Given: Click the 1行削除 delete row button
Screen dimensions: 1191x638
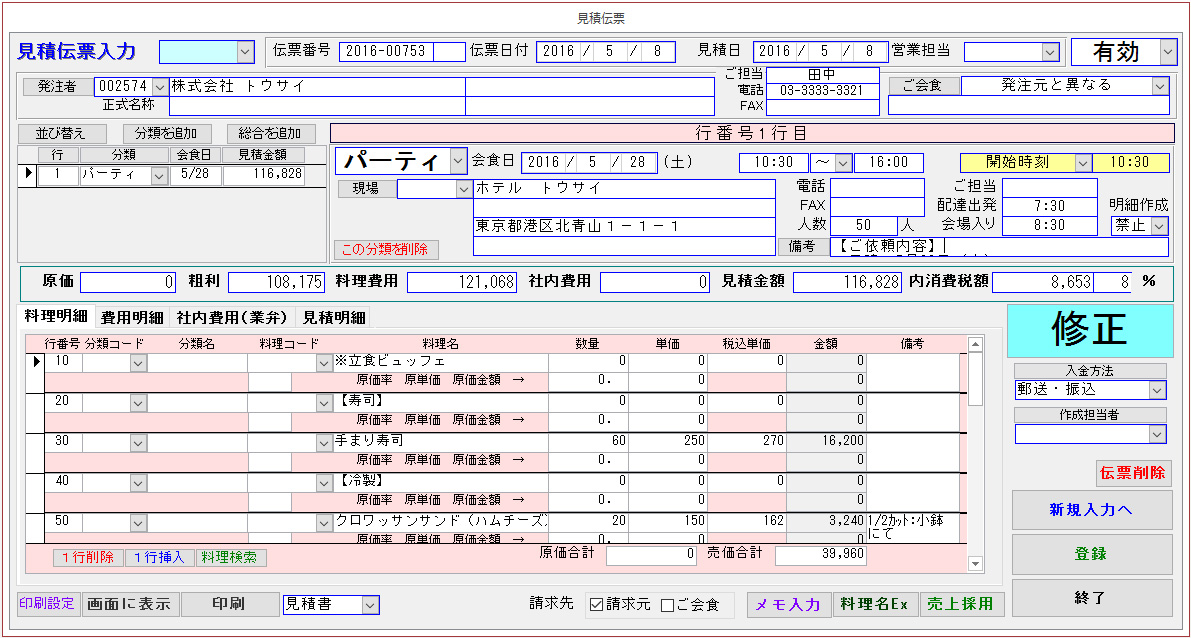Looking at the screenshot, I should (x=88, y=557).
